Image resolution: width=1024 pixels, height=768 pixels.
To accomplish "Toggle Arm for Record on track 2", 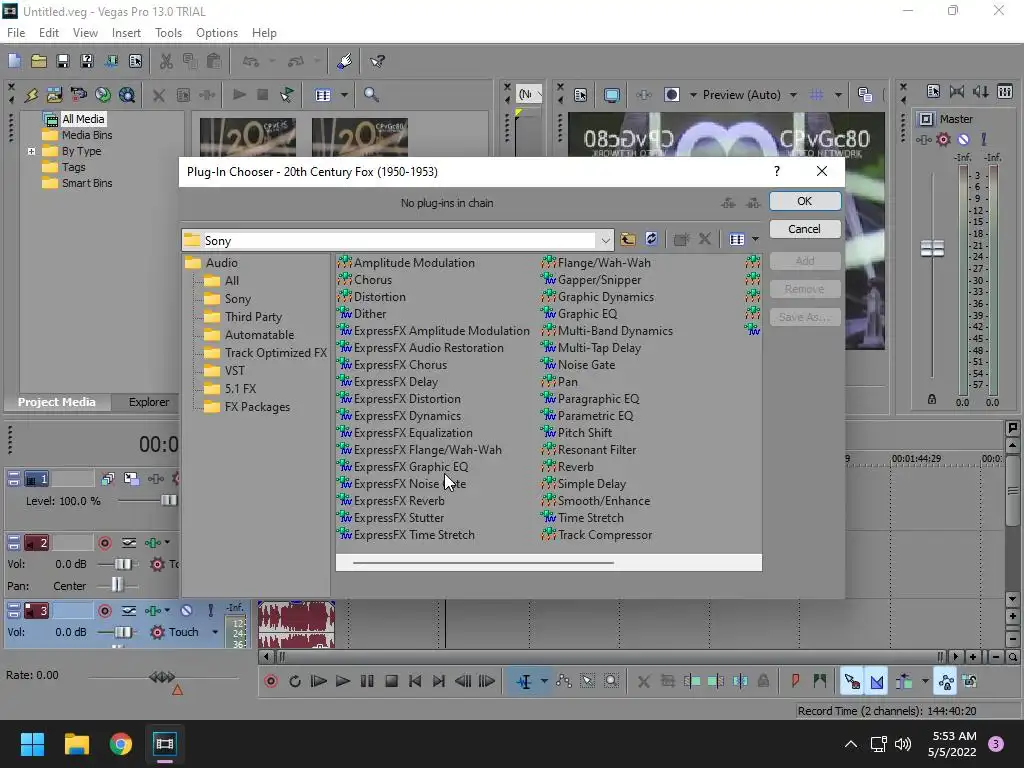I will [104, 543].
